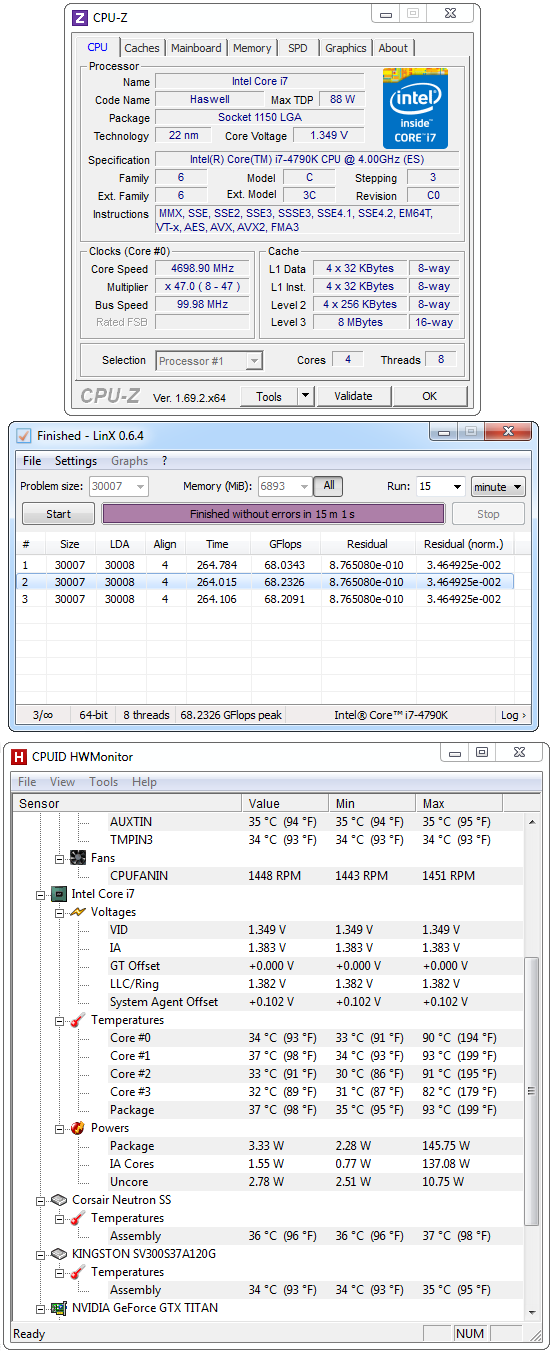
Task: Open the Settings menu in LinX
Action: (x=76, y=461)
